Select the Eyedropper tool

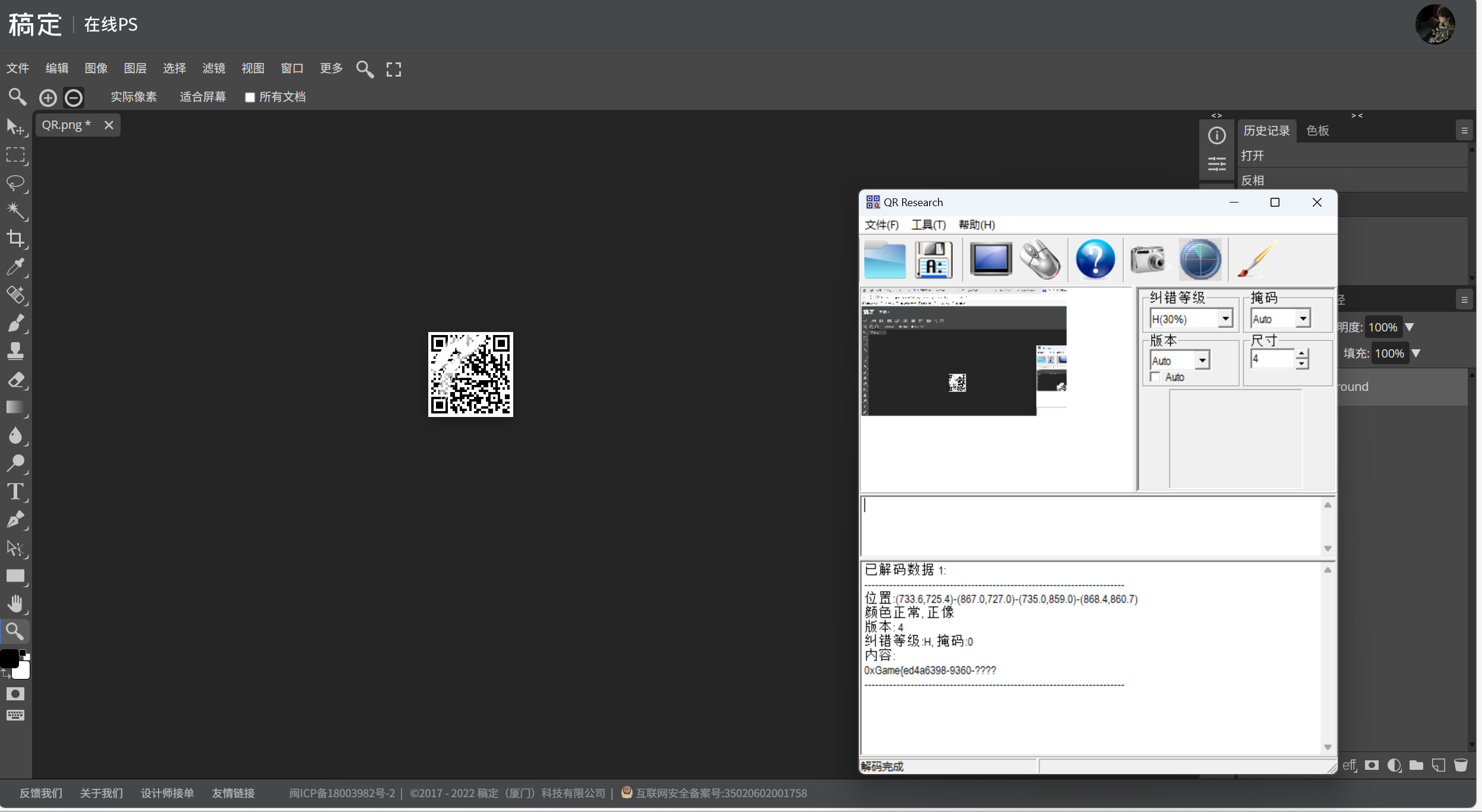[x=15, y=267]
